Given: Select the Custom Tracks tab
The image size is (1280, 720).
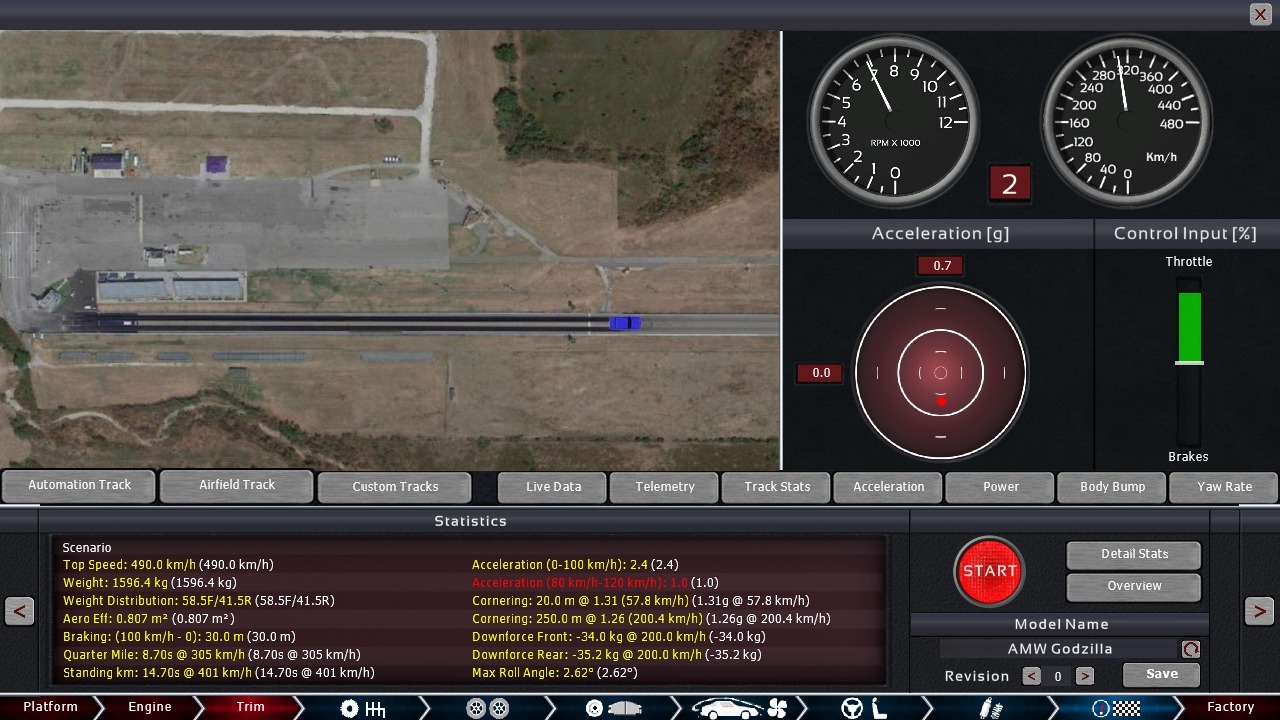Looking at the screenshot, I should click(395, 487).
